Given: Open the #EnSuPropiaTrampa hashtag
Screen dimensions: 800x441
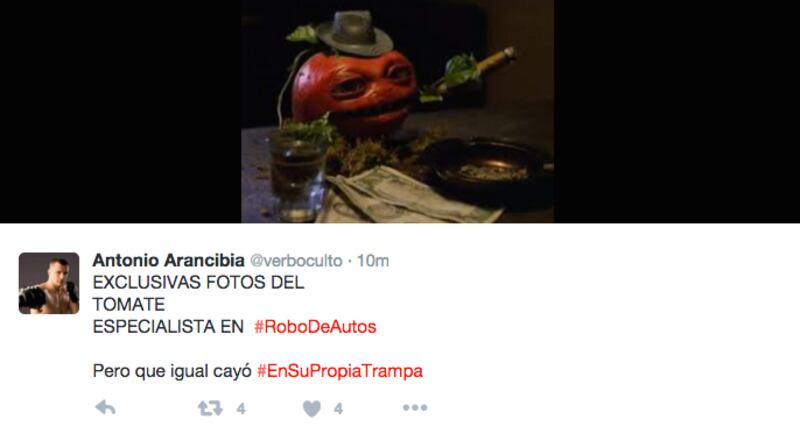Looking at the screenshot, I should pyautogui.click(x=340, y=371).
